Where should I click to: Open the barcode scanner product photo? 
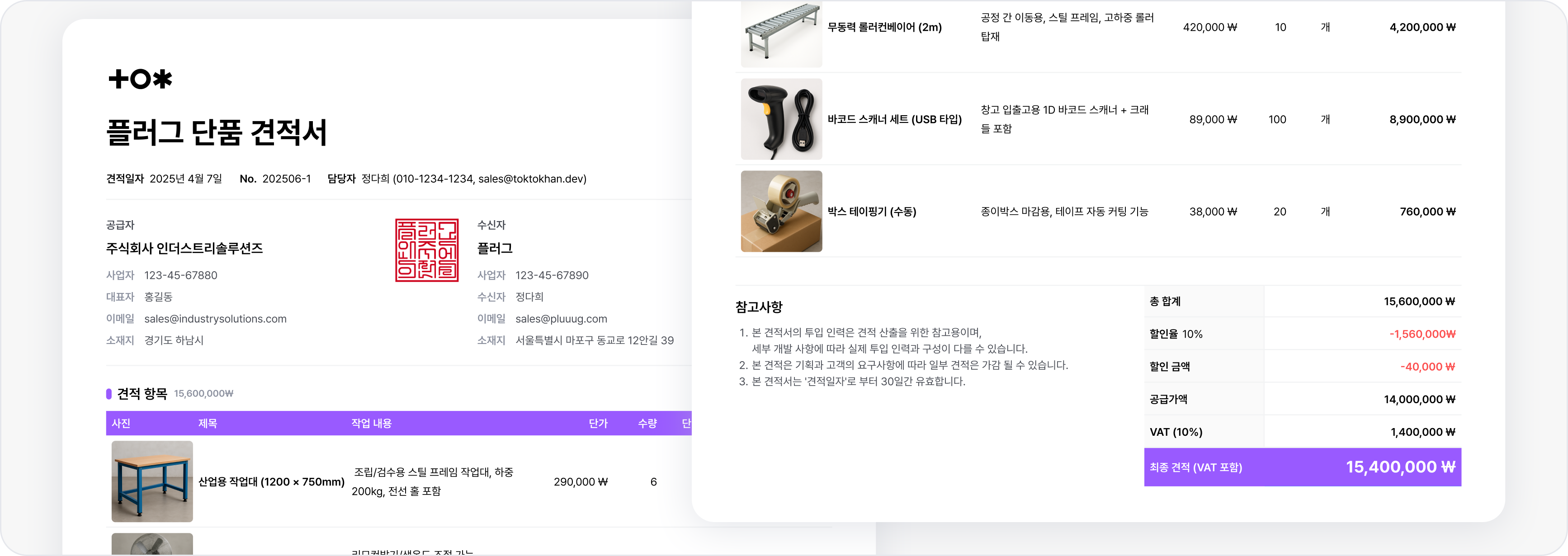point(781,119)
